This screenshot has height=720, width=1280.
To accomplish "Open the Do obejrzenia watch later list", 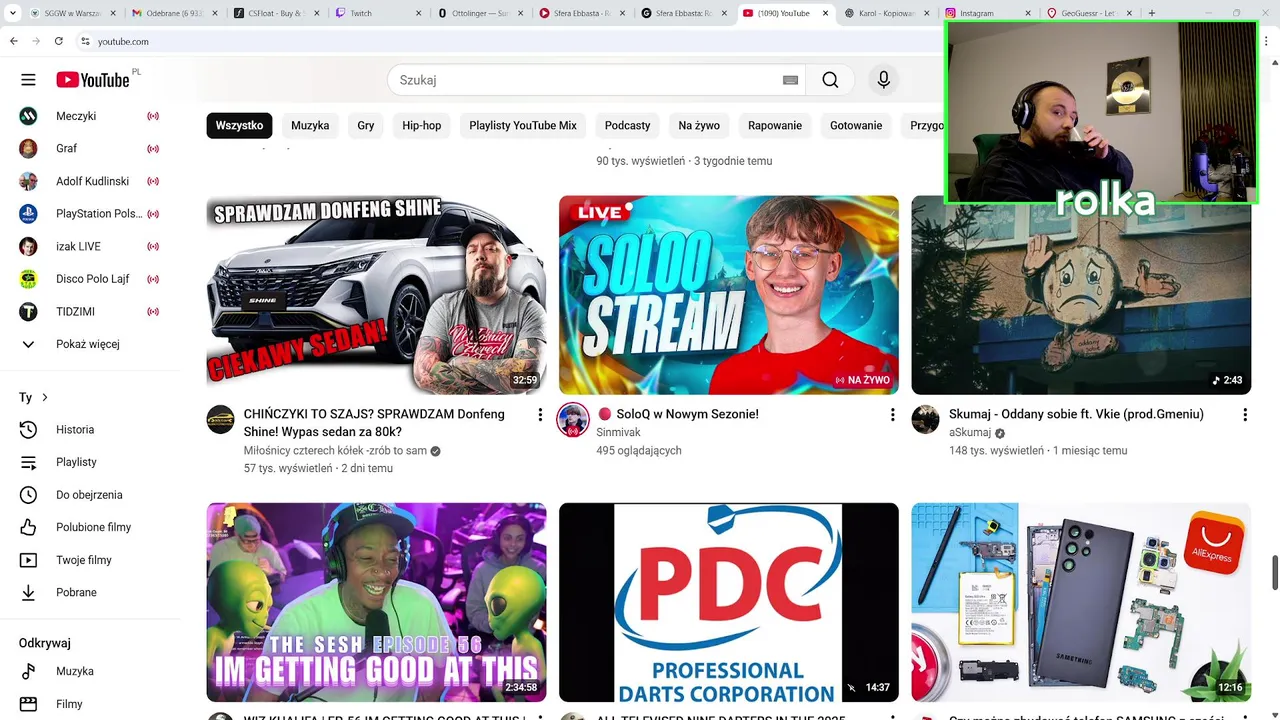I will tap(90, 495).
